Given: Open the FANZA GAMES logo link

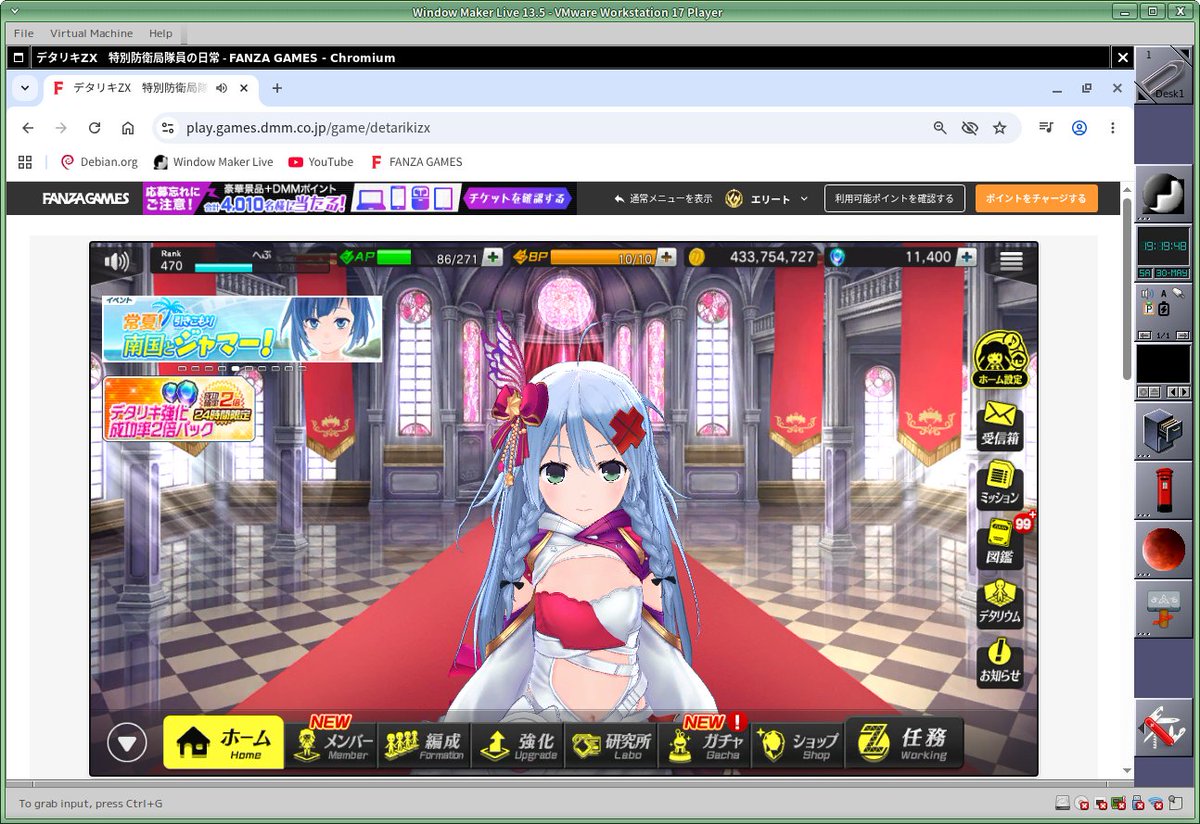Looking at the screenshot, I should pos(85,198).
